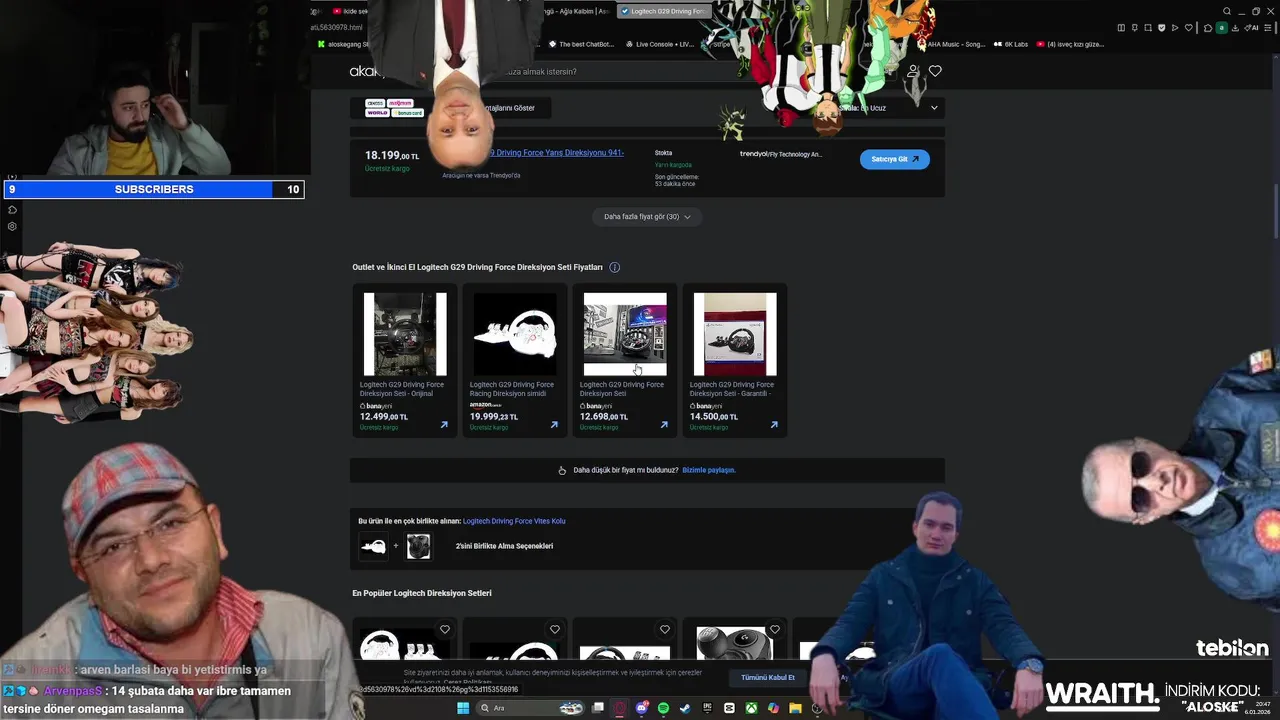Favorite the second popular Logitech set card
This screenshot has width=1280, height=720.
click(555, 630)
